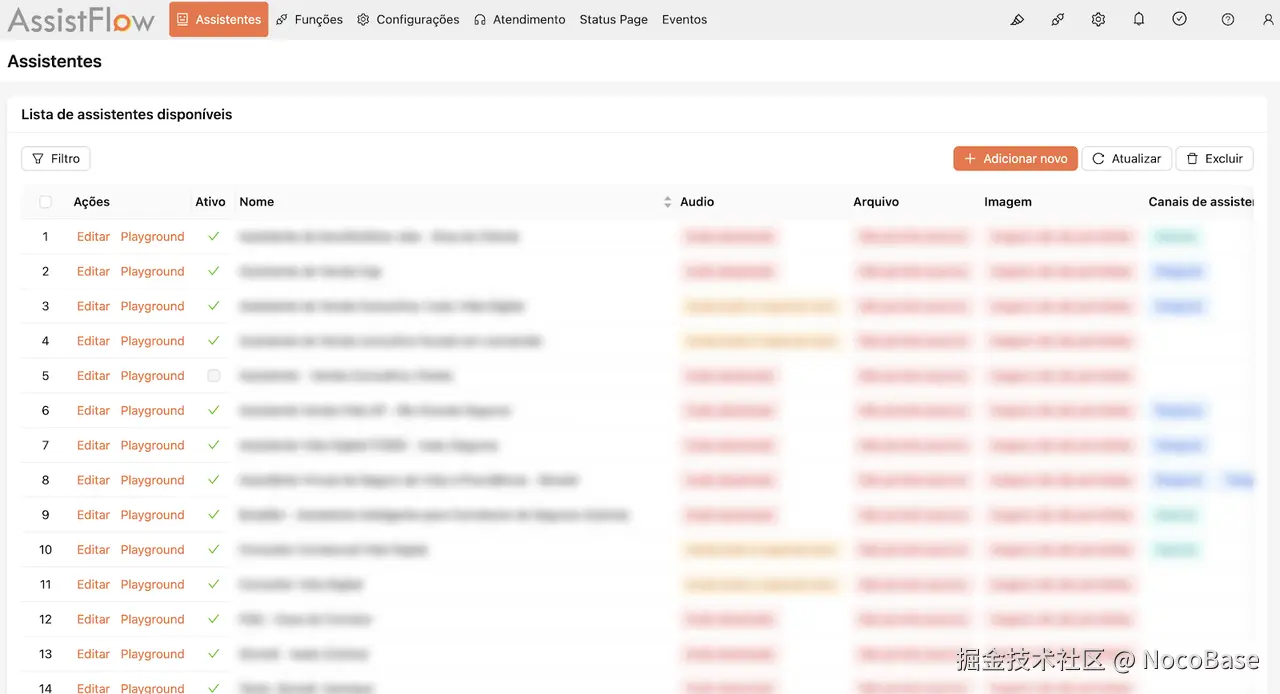Open the notifications bell icon
Viewport: 1280px width, 694px height.
click(1139, 19)
